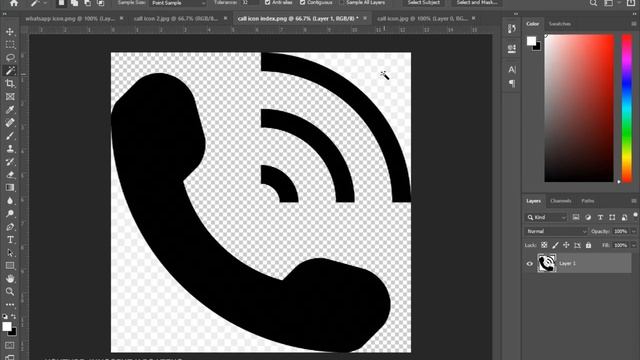Open the Edit Toolbar three-dots menu
Screen dimensions: 640x360
click(x=10, y=304)
